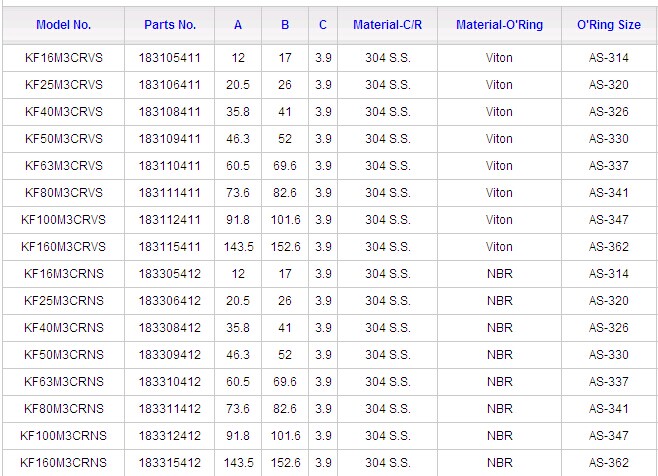Click part number 183106411

click(x=170, y=85)
